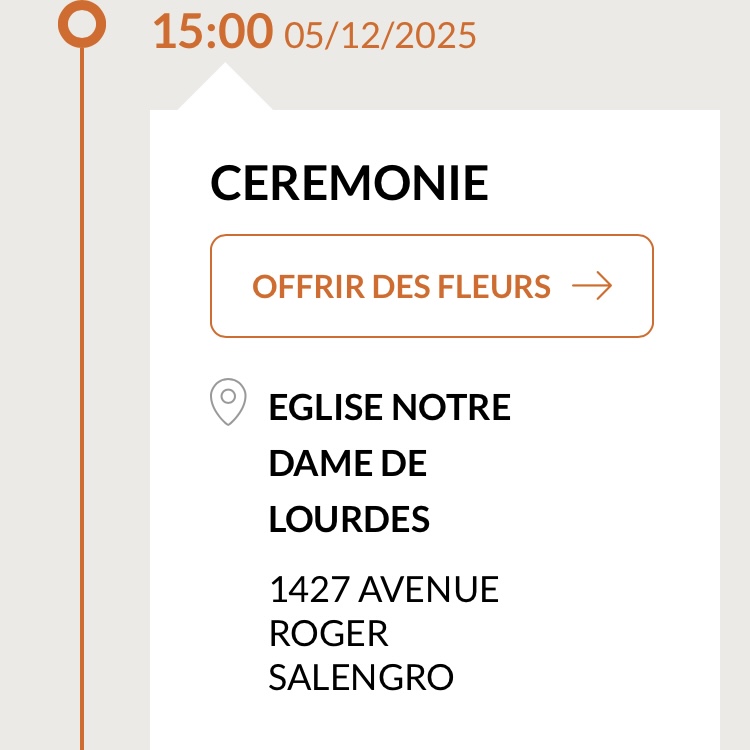Click the EGLISE NOTRE venue line
The image size is (750, 750).
click(389, 408)
